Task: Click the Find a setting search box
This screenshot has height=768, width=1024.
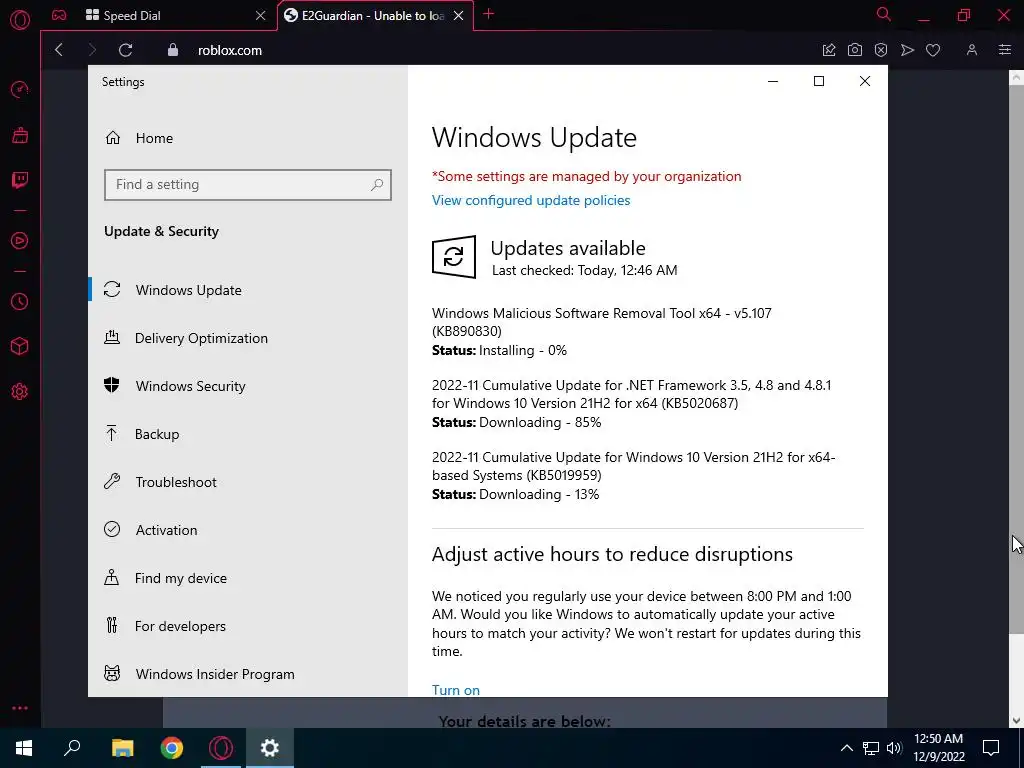Action: pos(248,185)
